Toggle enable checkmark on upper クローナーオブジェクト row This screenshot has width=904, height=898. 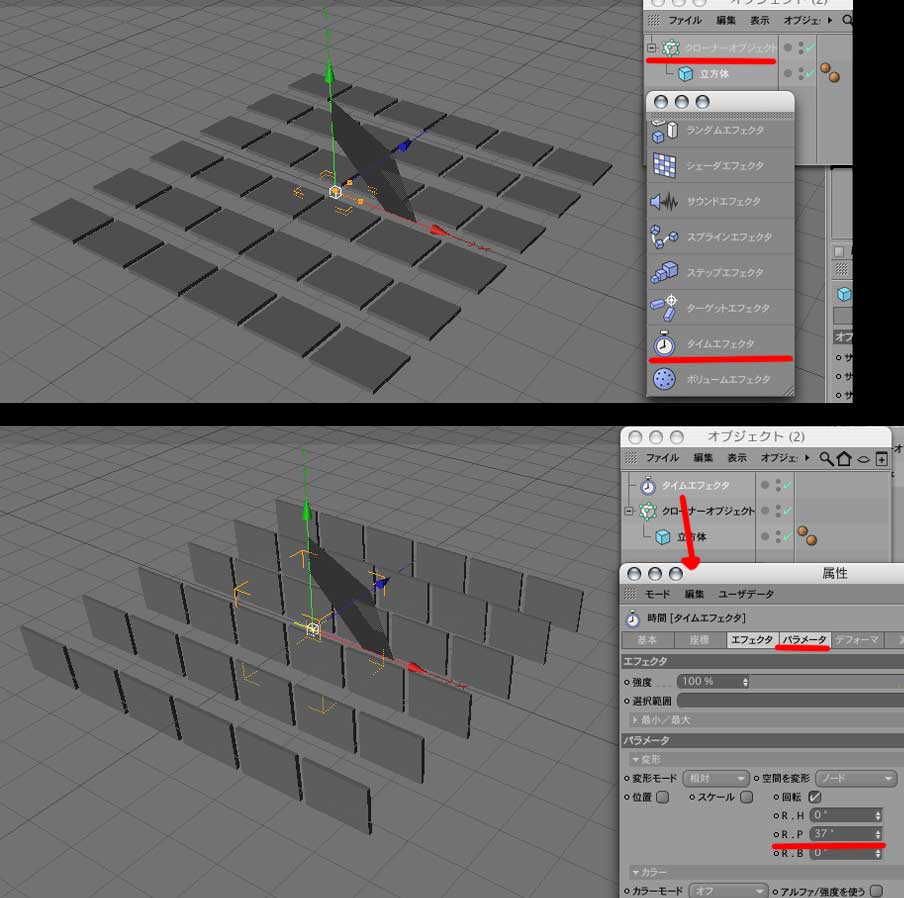(x=810, y=48)
